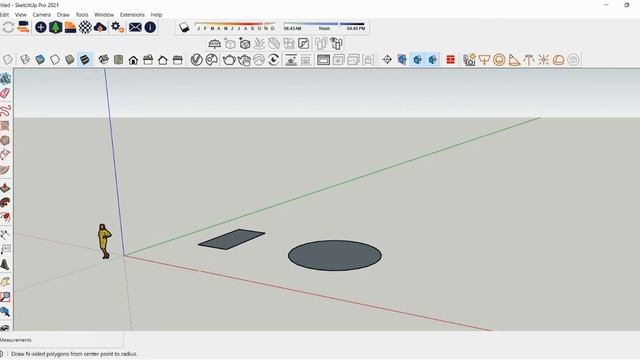Image resolution: width=640 pixels, height=360 pixels.
Task: Click the cube with star icon
Action: click(244, 43)
